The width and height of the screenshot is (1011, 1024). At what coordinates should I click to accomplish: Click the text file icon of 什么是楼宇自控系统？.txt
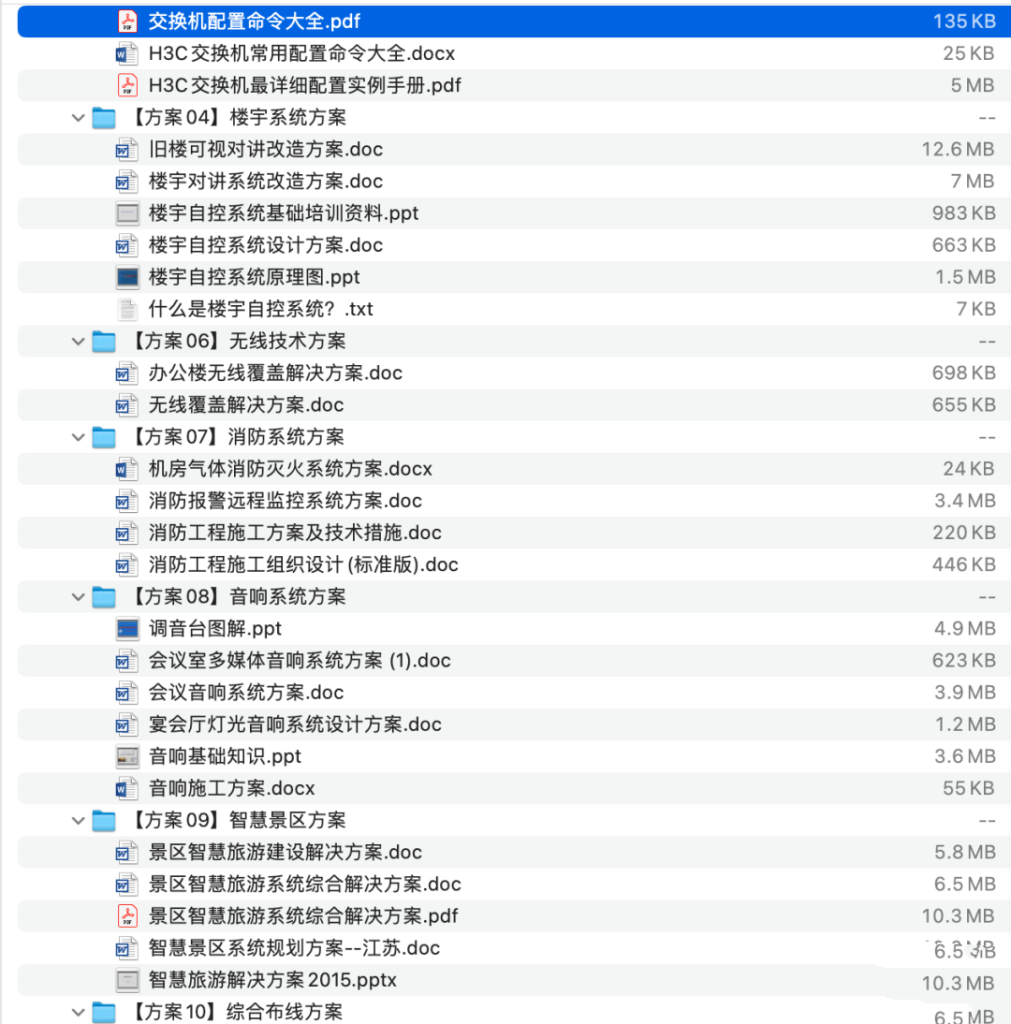(126, 309)
